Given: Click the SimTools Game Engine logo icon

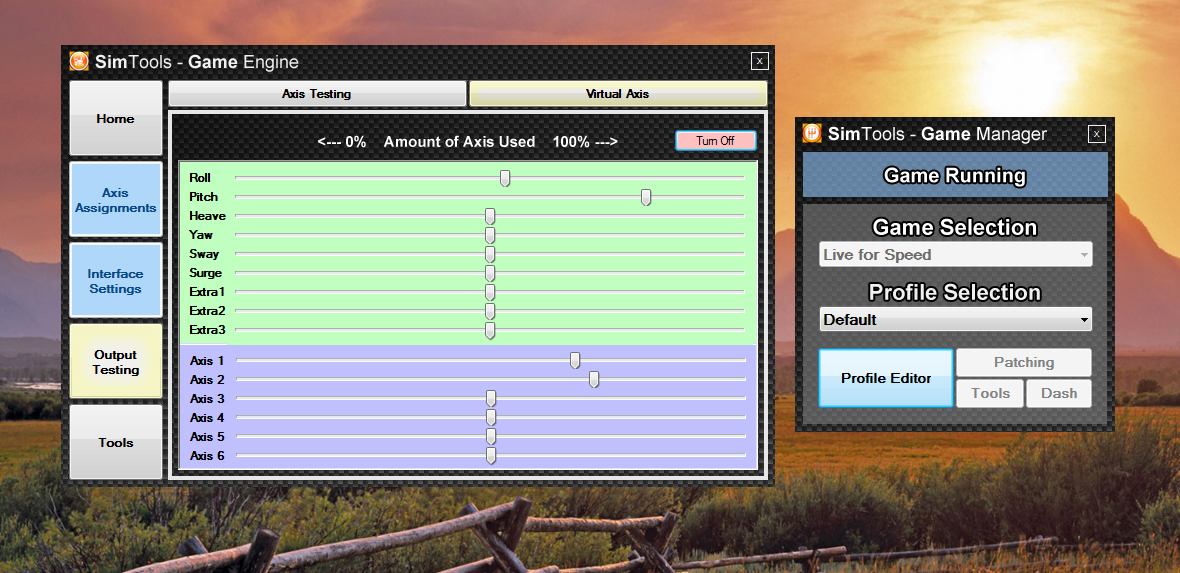Looking at the screenshot, I should tap(79, 61).
